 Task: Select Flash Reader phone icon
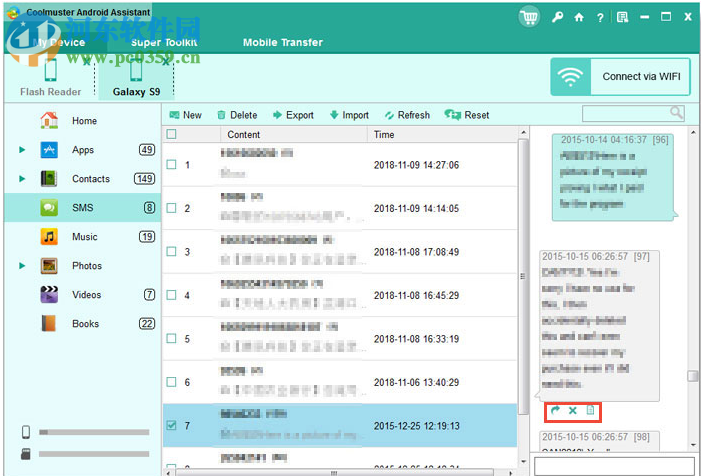51,70
